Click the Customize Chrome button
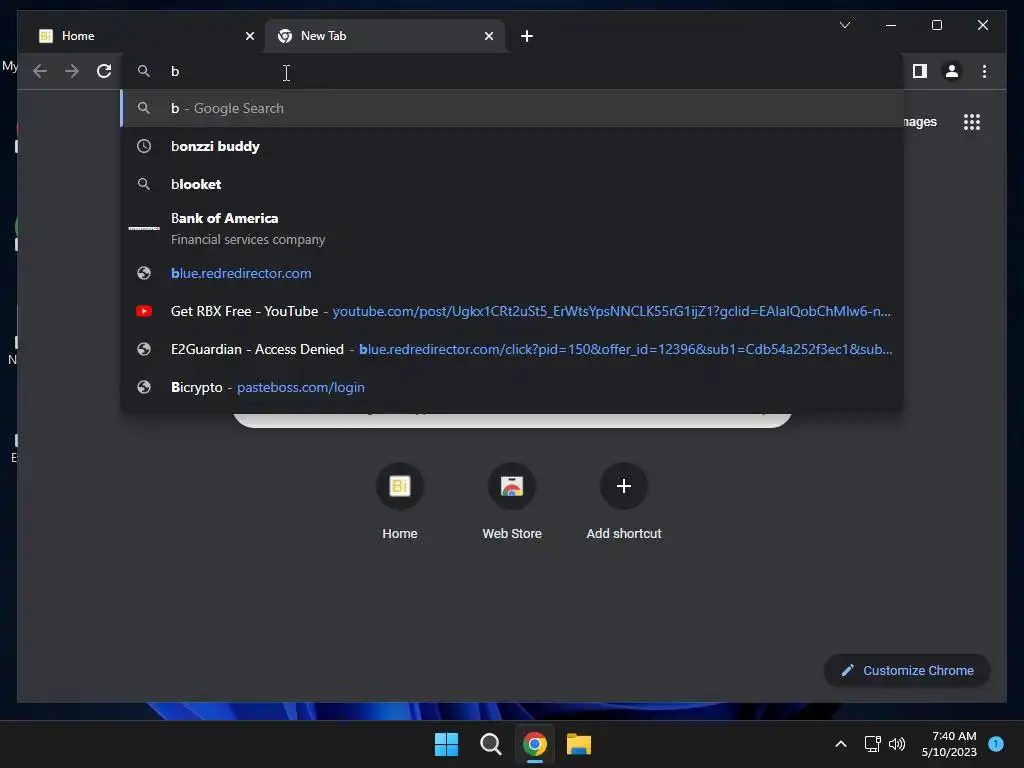Image resolution: width=1024 pixels, height=768 pixels. pos(907,670)
